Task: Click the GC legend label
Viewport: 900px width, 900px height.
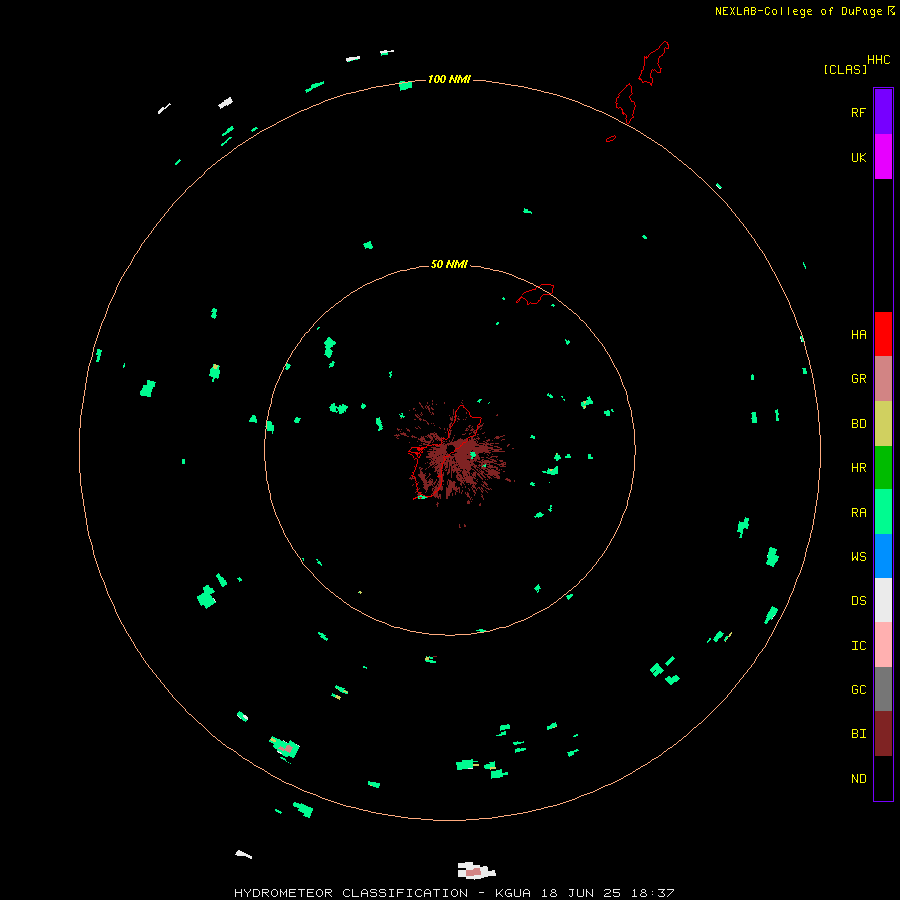Action: pos(858,689)
